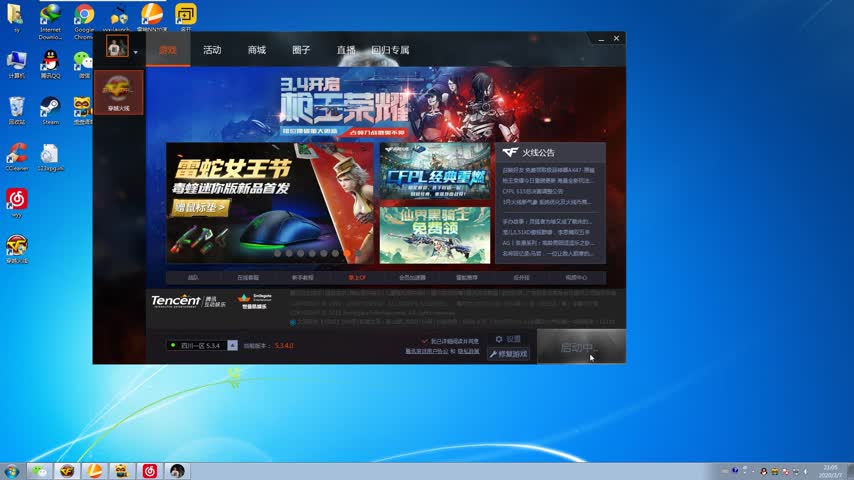Open the yellow square desktop shortcut

click(x=186, y=17)
